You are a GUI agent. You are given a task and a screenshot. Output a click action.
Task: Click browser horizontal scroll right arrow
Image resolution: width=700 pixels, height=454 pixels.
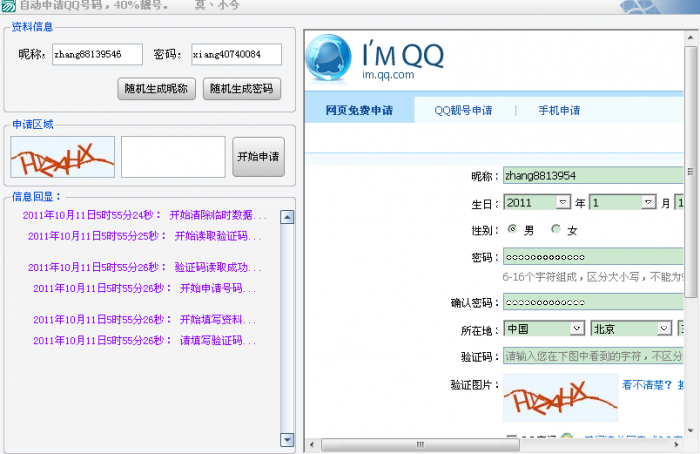[x=676, y=445]
